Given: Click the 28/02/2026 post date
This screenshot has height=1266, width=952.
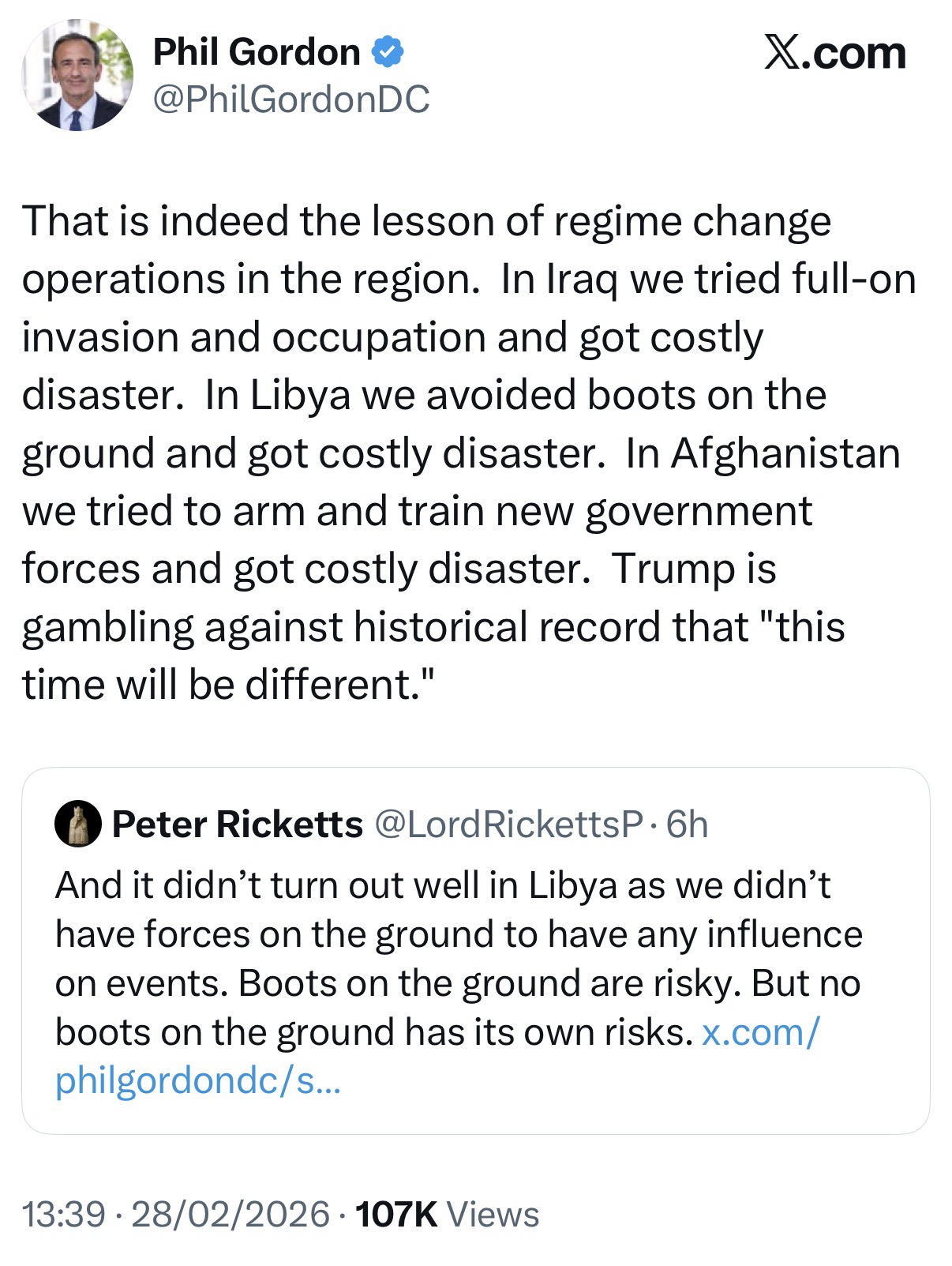Looking at the screenshot, I should 231,1214.
